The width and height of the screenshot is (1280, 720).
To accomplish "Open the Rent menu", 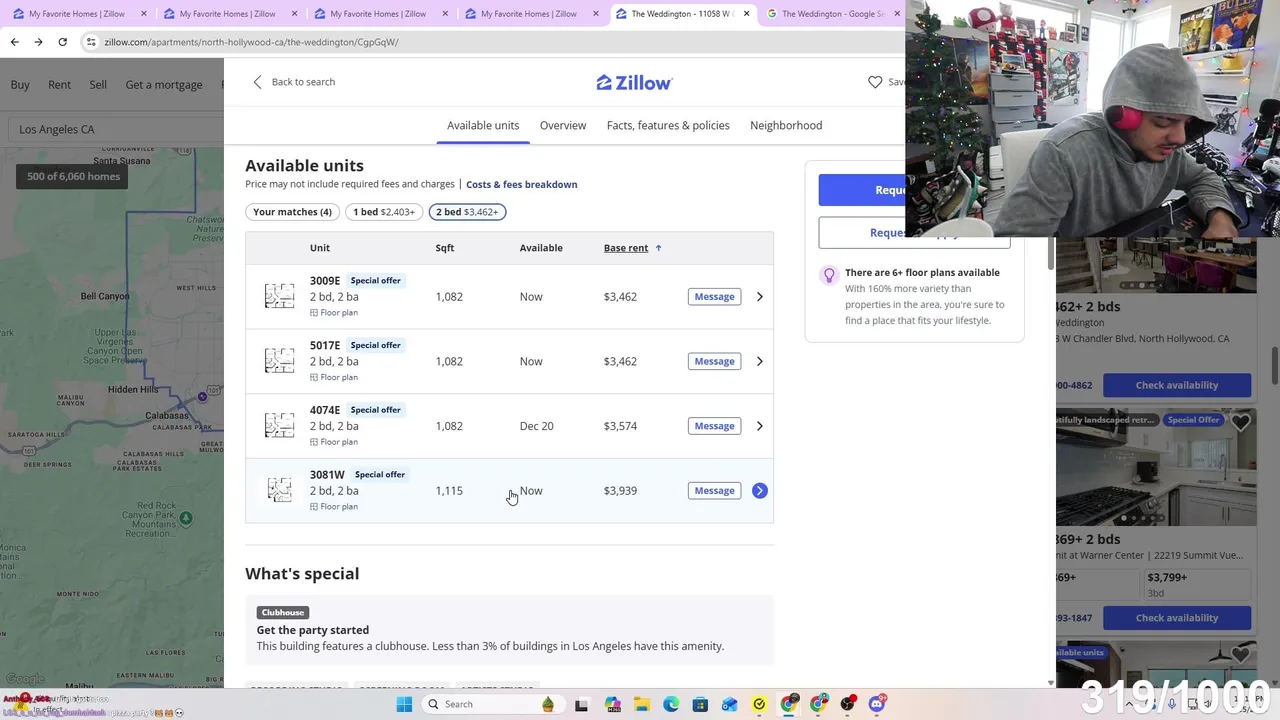I will click(x=59, y=85).
